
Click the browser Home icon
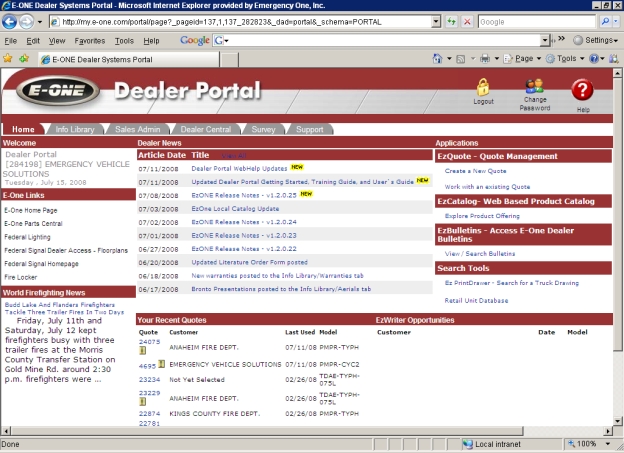pos(437,59)
